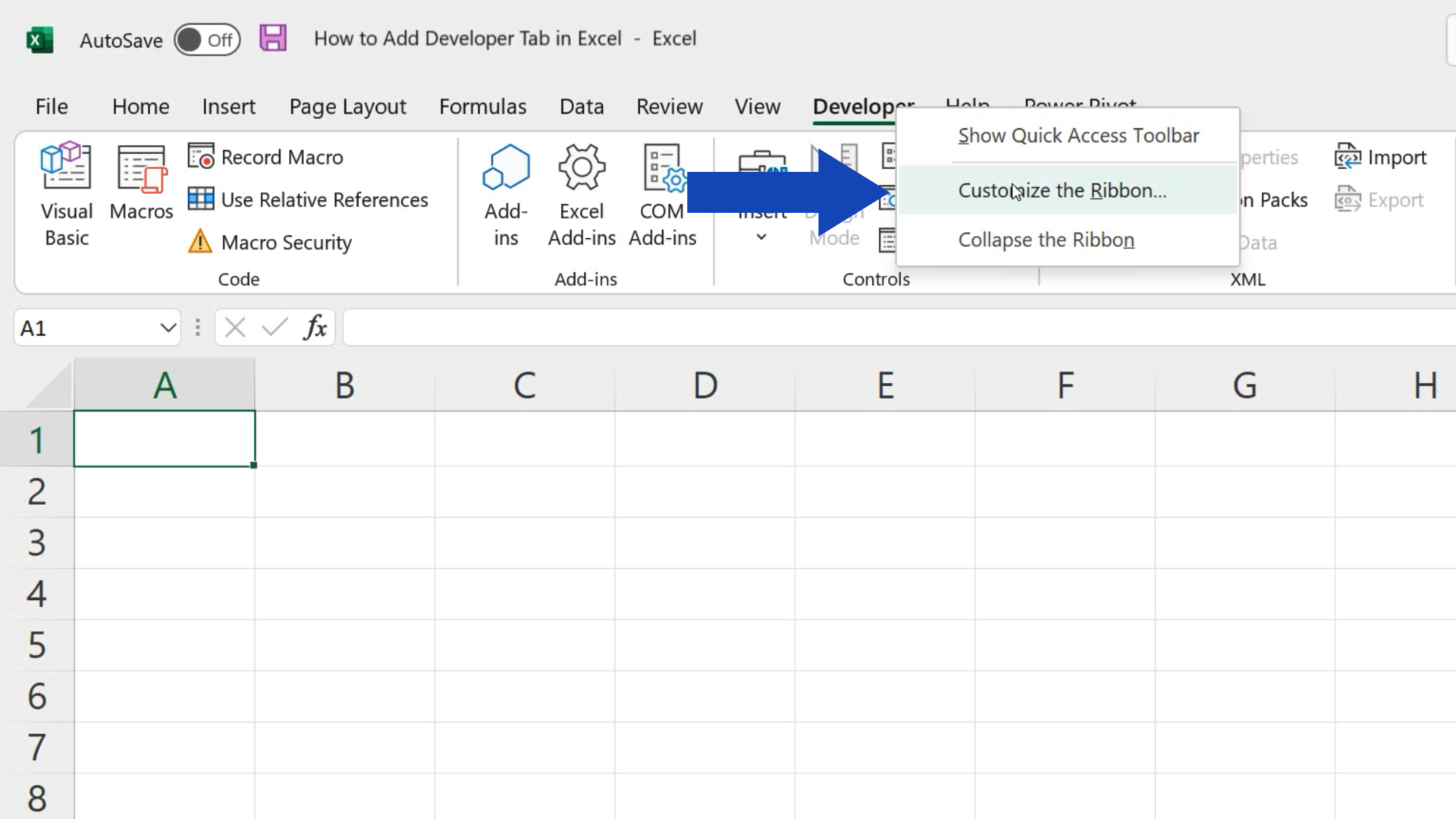Viewport: 1456px width, 819px height.
Task: Switch to the Formulas ribbon tab
Action: (x=483, y=106)
